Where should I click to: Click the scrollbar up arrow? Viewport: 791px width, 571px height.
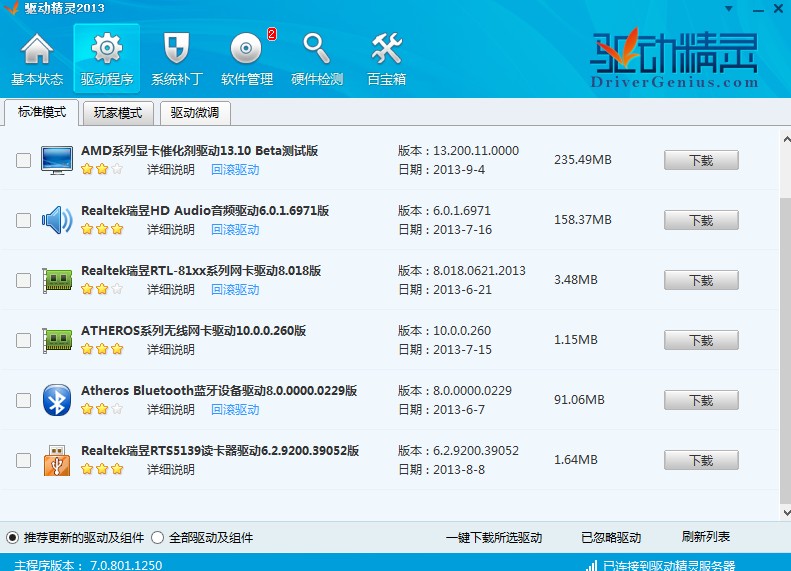[786, 138]
